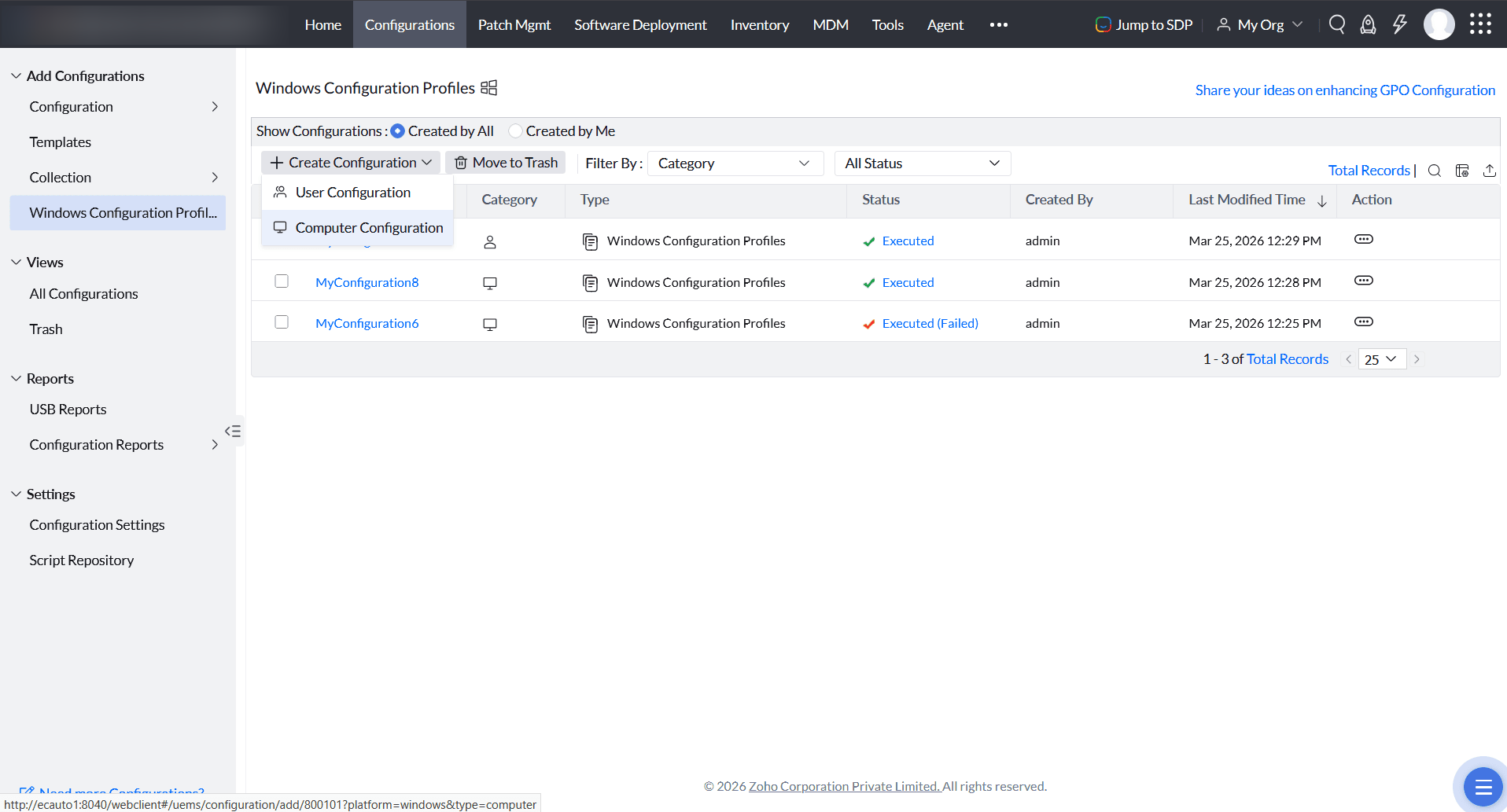Open the global search icon in header

[1337, 24]
